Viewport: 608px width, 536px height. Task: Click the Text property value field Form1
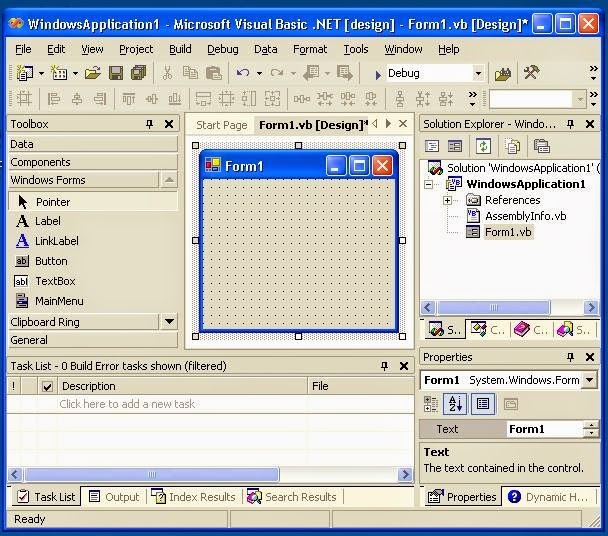[545, 429]
